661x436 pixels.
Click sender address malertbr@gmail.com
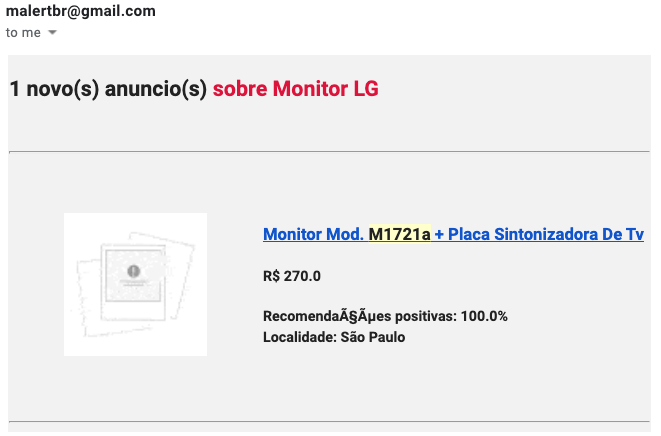tap(81, 12)
